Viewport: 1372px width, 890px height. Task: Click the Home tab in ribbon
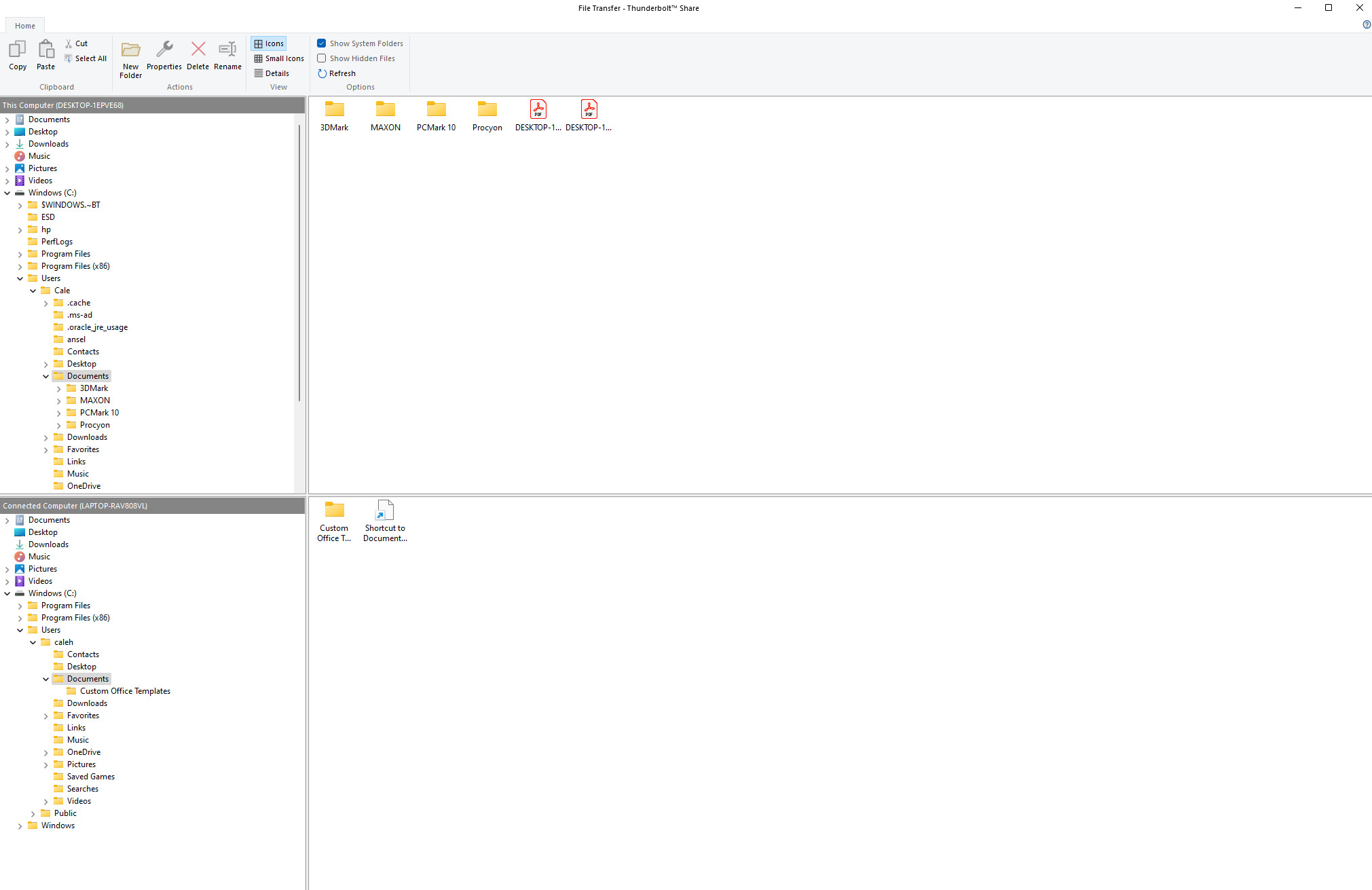pyautogui.click(x=25, y=25)
